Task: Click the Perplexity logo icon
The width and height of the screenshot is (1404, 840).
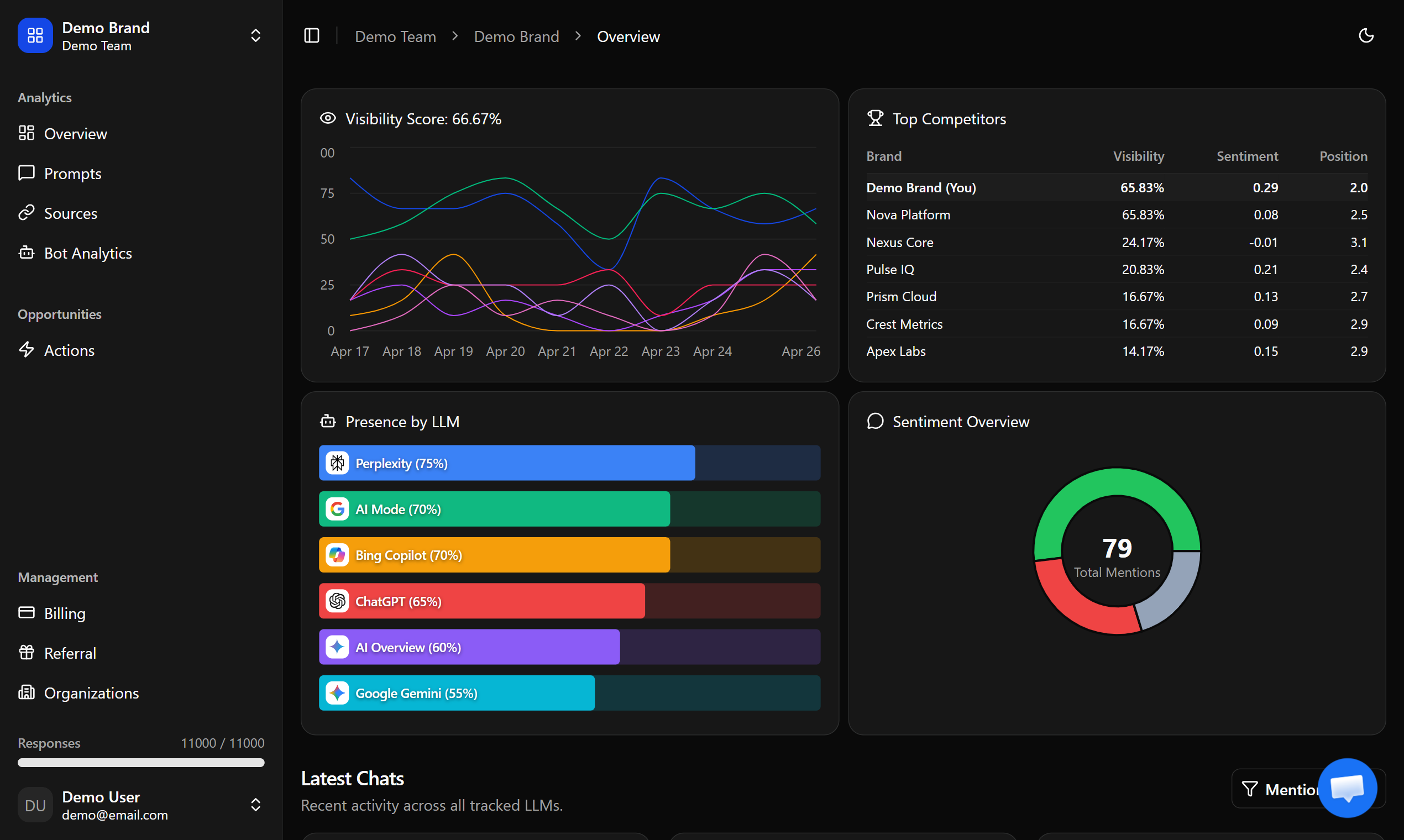Action: 337,463
